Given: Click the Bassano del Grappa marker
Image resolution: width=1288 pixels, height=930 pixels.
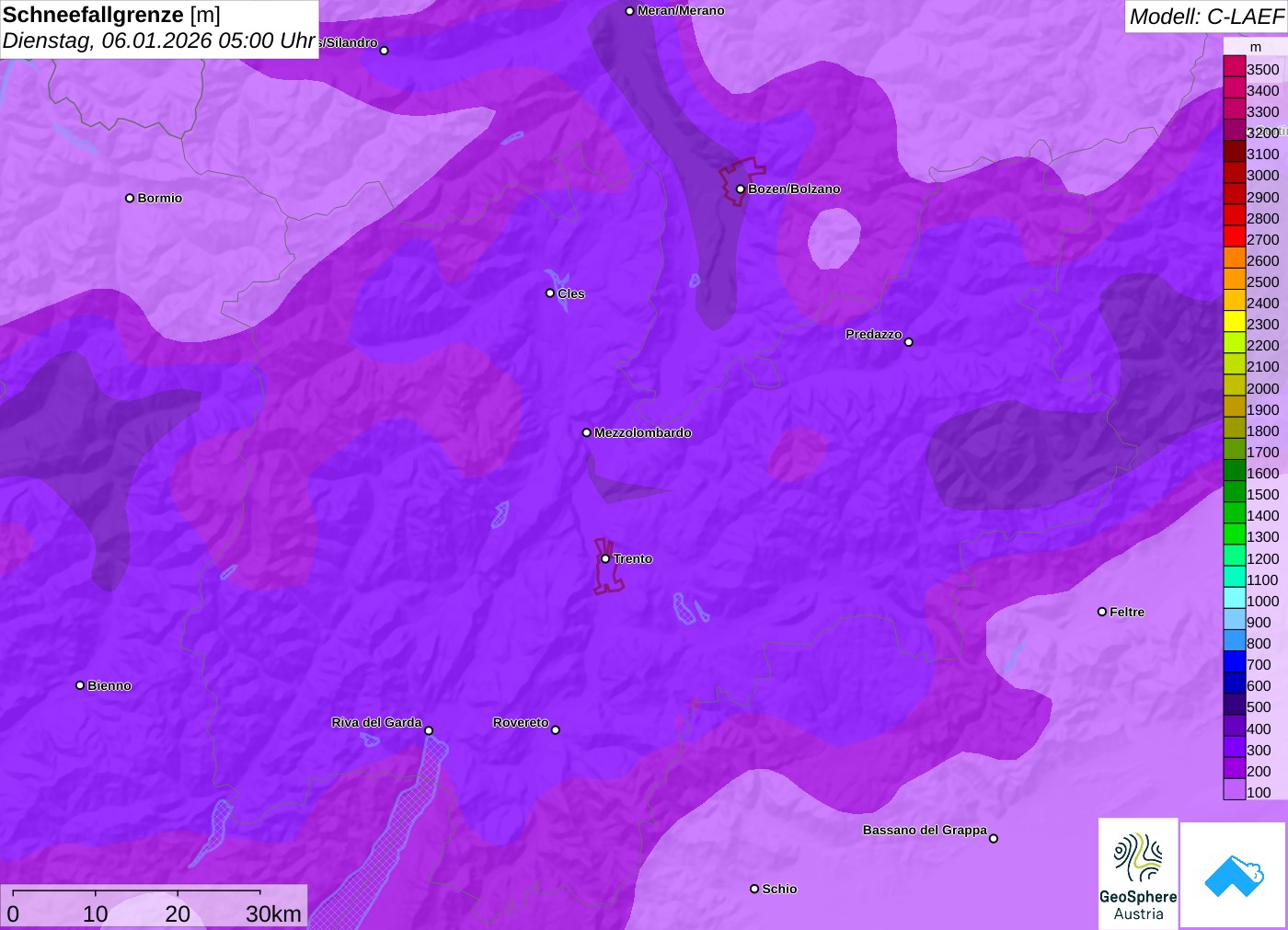Looking at the screenshot, I should (x=994, y=838).
